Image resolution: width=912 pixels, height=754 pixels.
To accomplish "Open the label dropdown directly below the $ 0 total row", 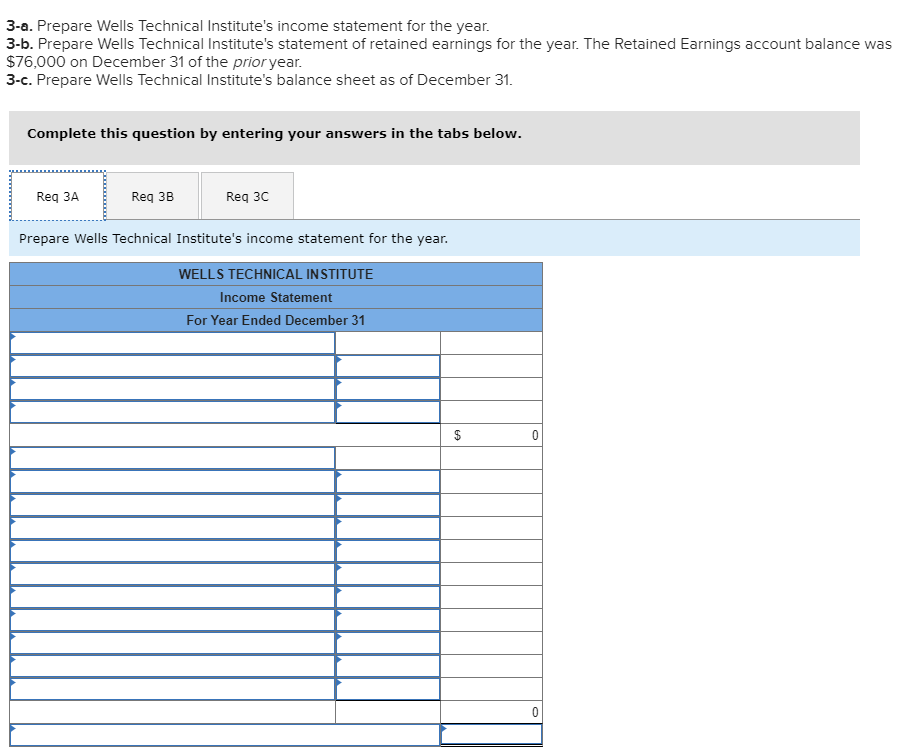I will [x=172, y=458].
